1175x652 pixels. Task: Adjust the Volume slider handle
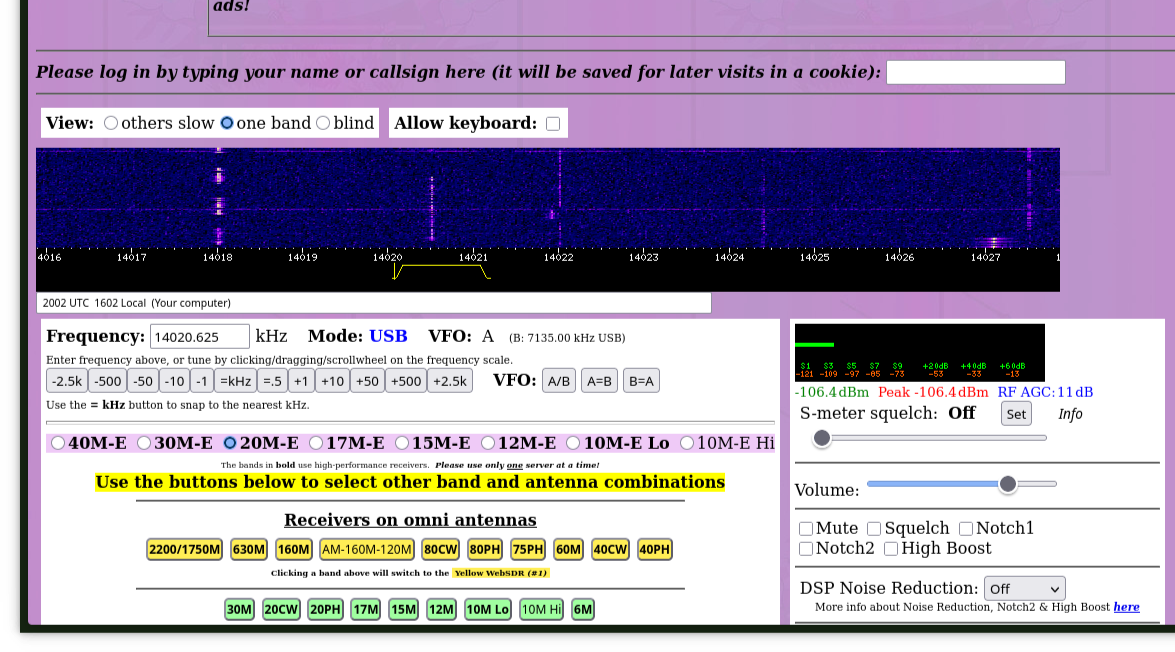[x=1008, y=484]
